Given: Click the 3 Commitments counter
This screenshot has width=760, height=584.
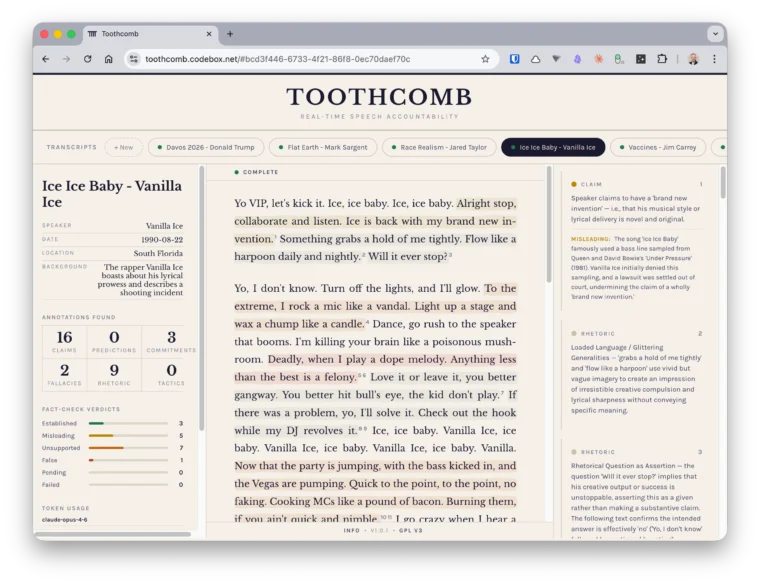Looking at the screenshot, I should point(171,342).
